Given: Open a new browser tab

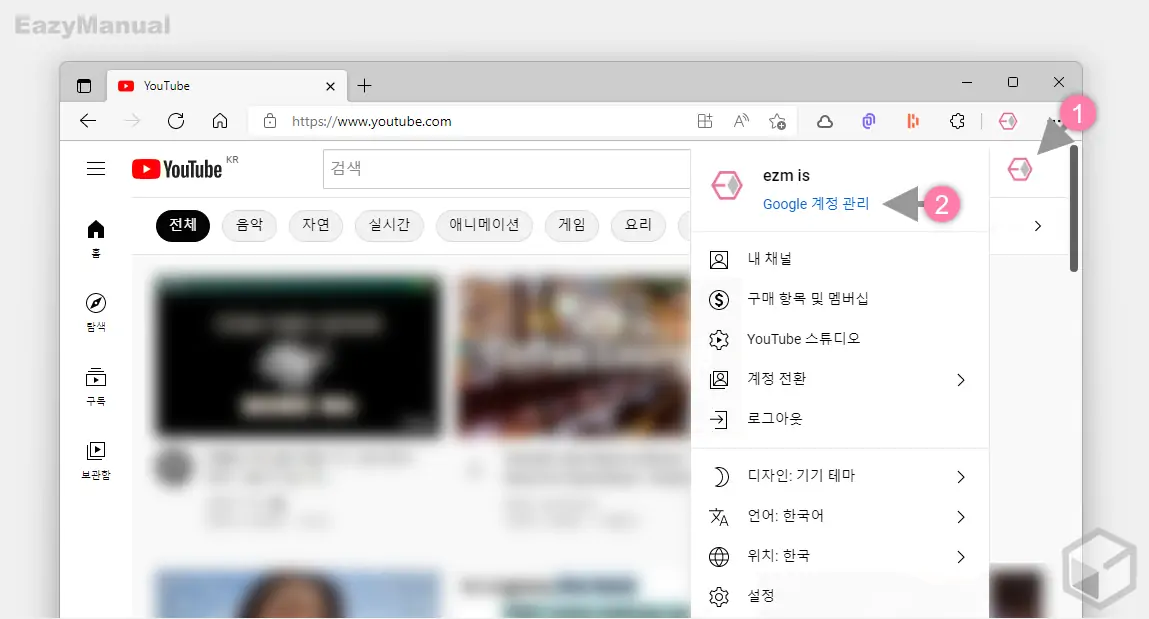Looking at the screenshot, I should coord(364,86).
